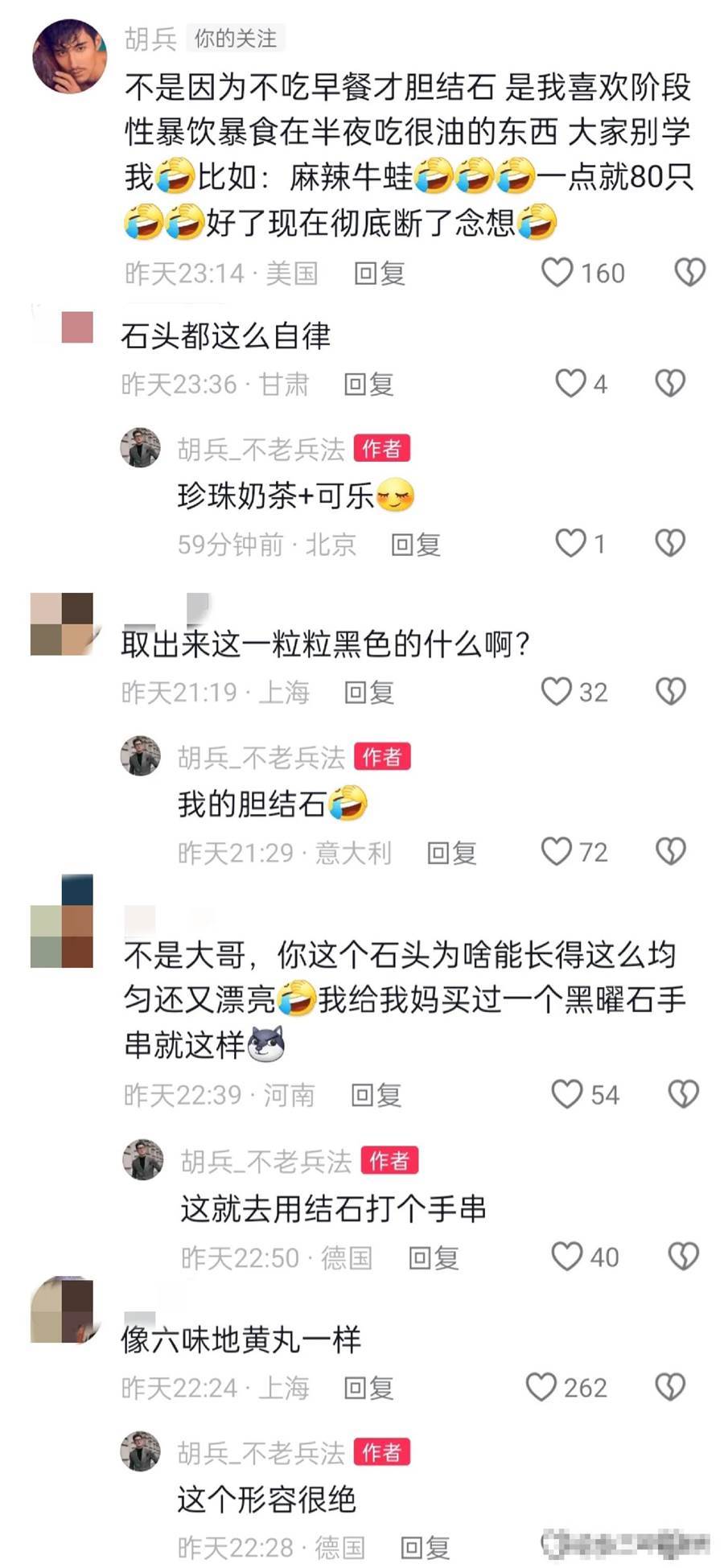Screen dimensions: 724x1568
Task: Reply to the 甘肃 comment 石头都这么自律
Action: pos(368,385)
